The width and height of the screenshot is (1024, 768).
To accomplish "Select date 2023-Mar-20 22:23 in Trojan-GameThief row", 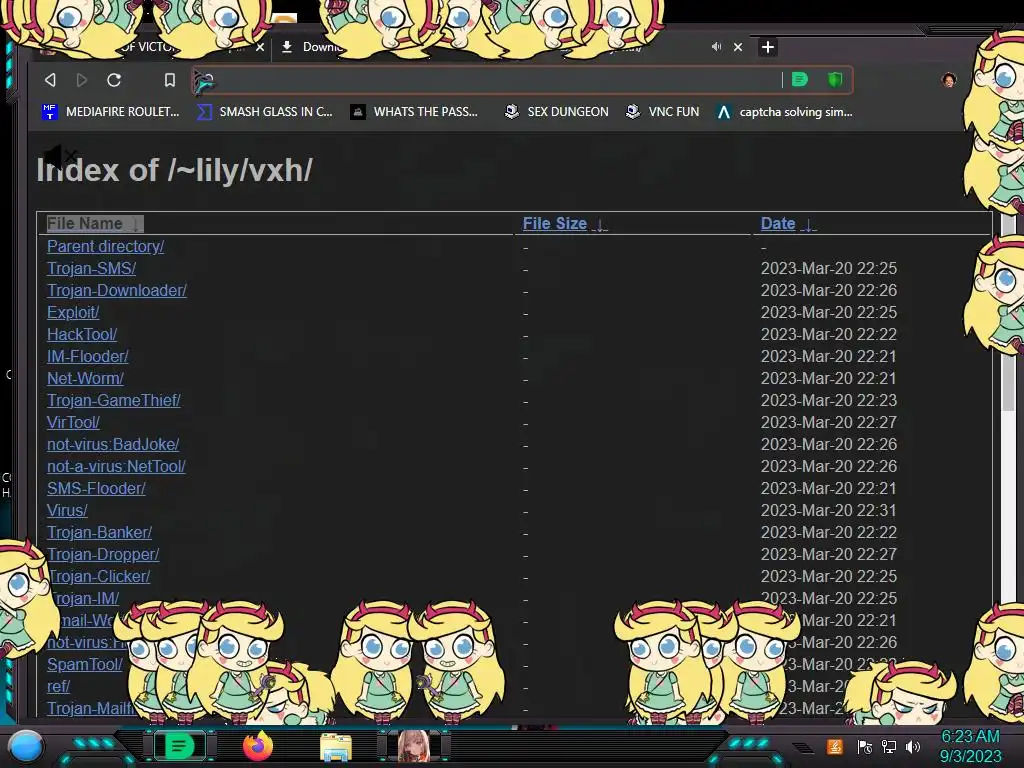I will tap(829, 400).
